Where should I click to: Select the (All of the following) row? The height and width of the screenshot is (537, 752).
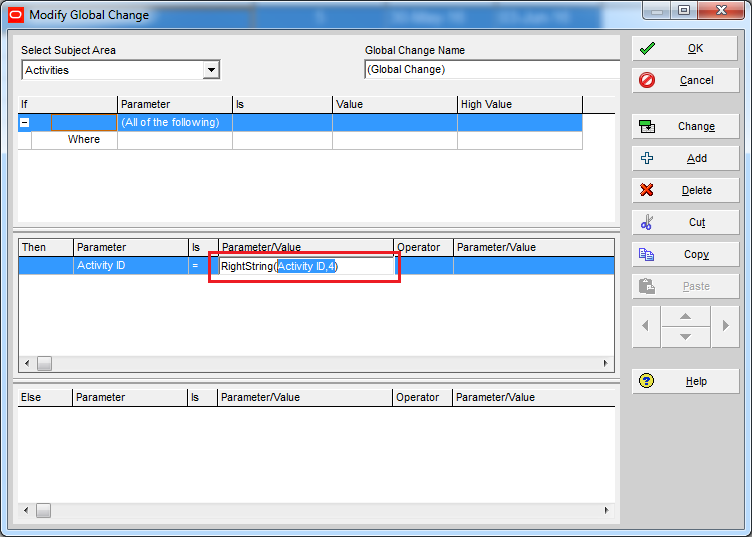click(x=174, y=123)
